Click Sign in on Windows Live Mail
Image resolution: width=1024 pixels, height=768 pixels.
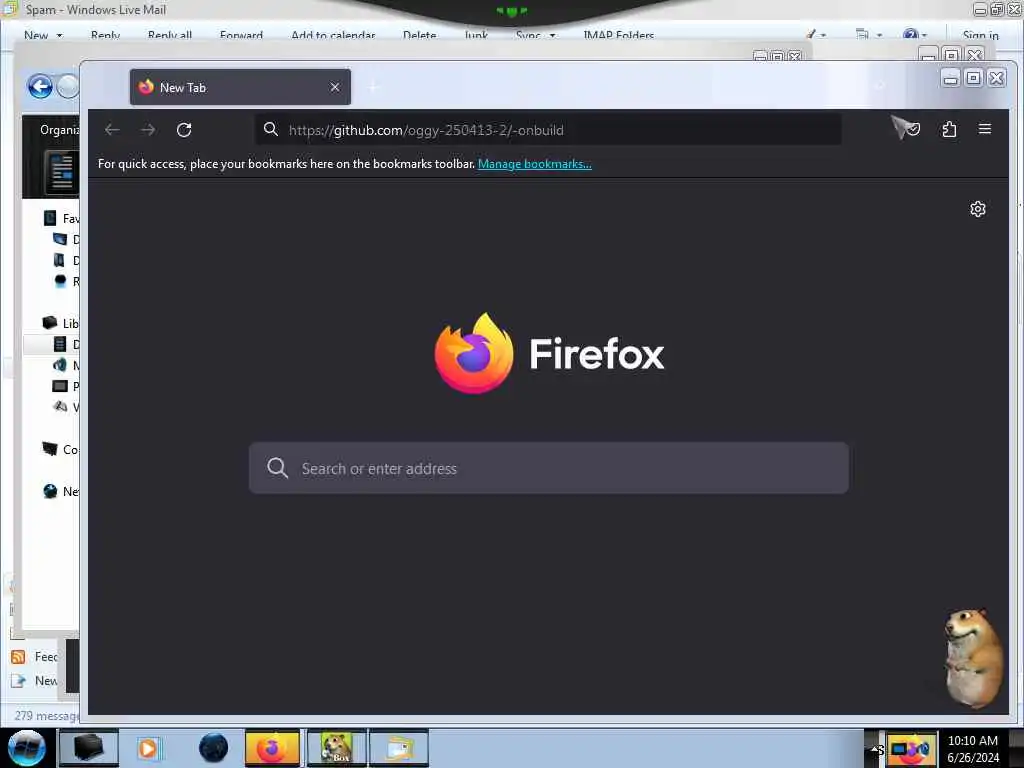coord(980,35)
